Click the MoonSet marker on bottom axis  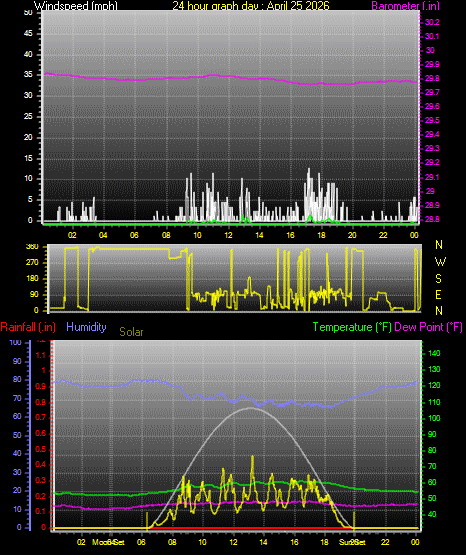coord(108,542)
